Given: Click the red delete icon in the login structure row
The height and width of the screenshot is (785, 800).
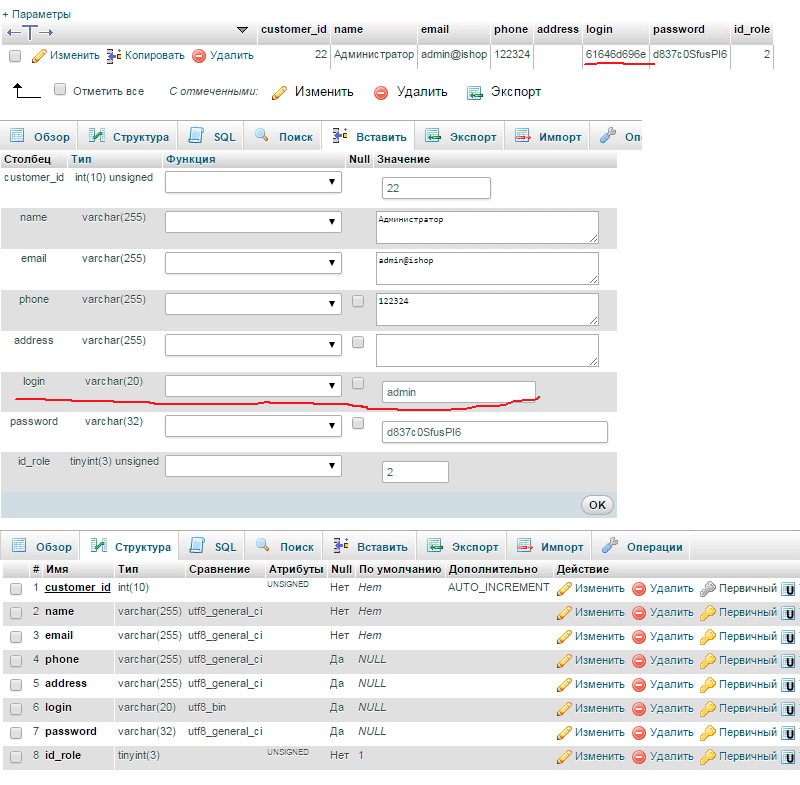Looking at the screenshot, I should pos(639,708).
